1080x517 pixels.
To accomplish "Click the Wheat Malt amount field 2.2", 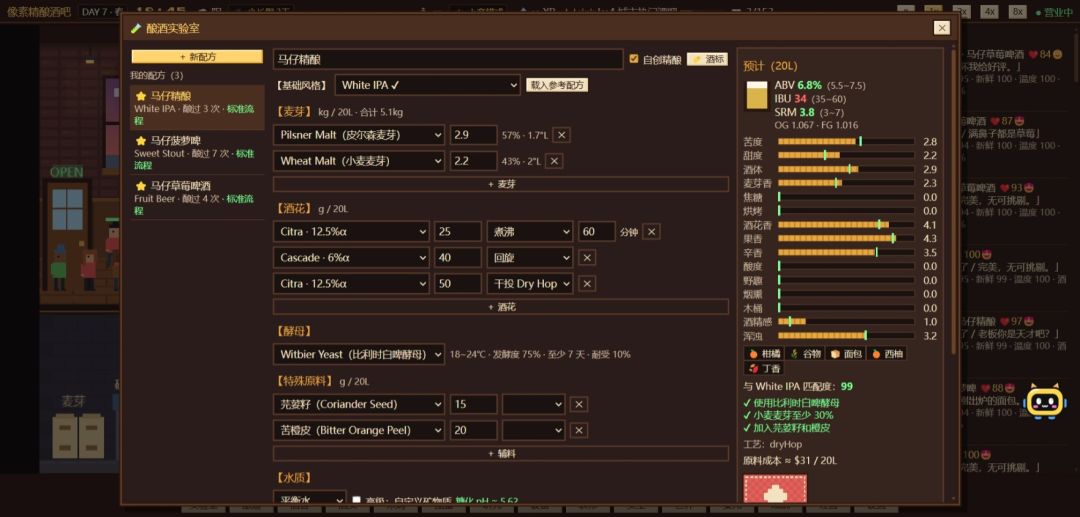I will [473, 161].
